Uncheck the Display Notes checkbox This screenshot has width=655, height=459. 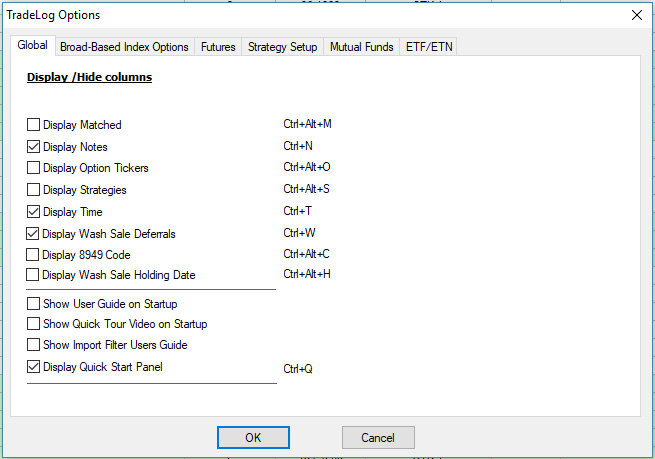[33, 147]
